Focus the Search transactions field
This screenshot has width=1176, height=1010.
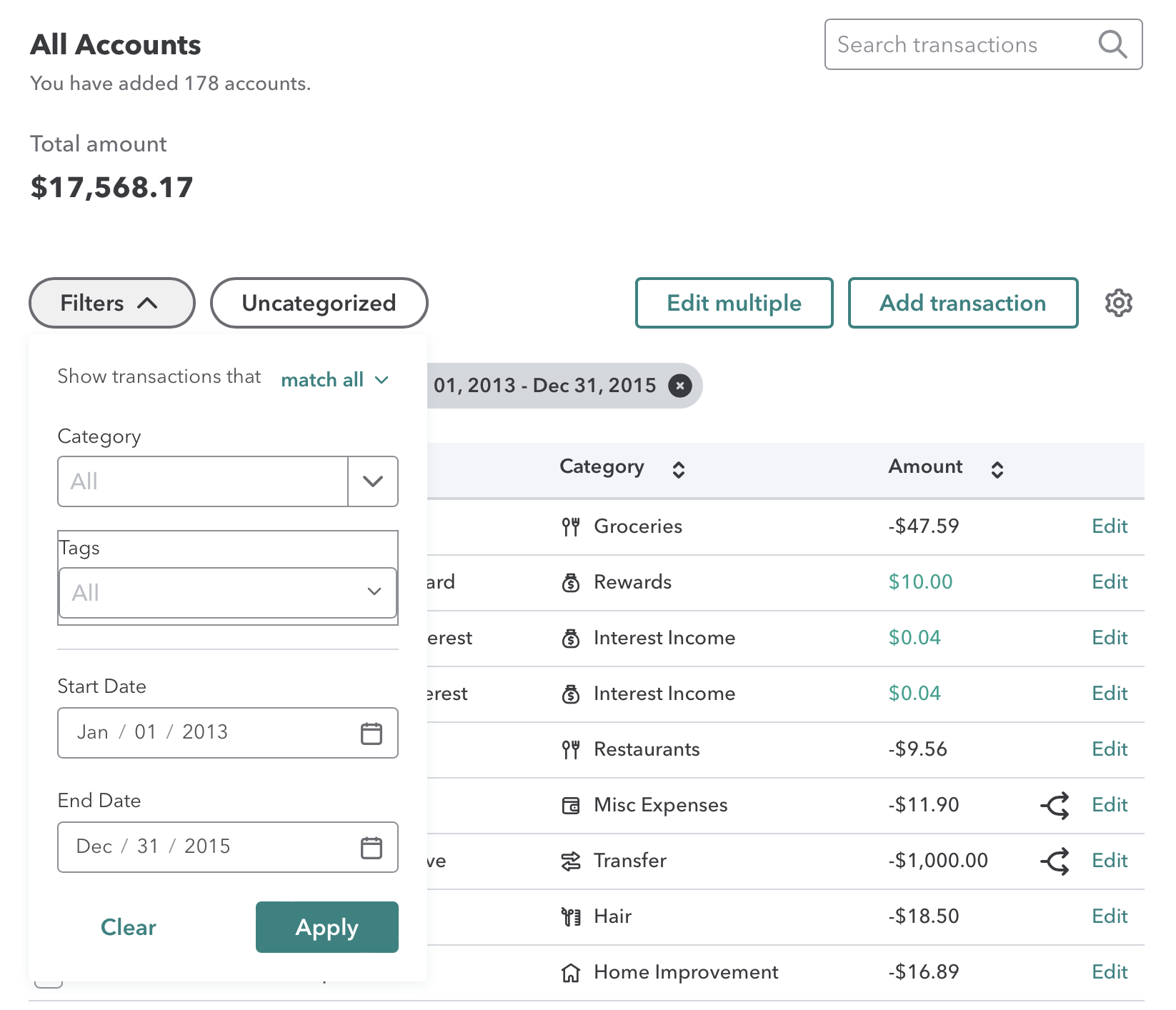pyautogui.click(x=957, y=44)
